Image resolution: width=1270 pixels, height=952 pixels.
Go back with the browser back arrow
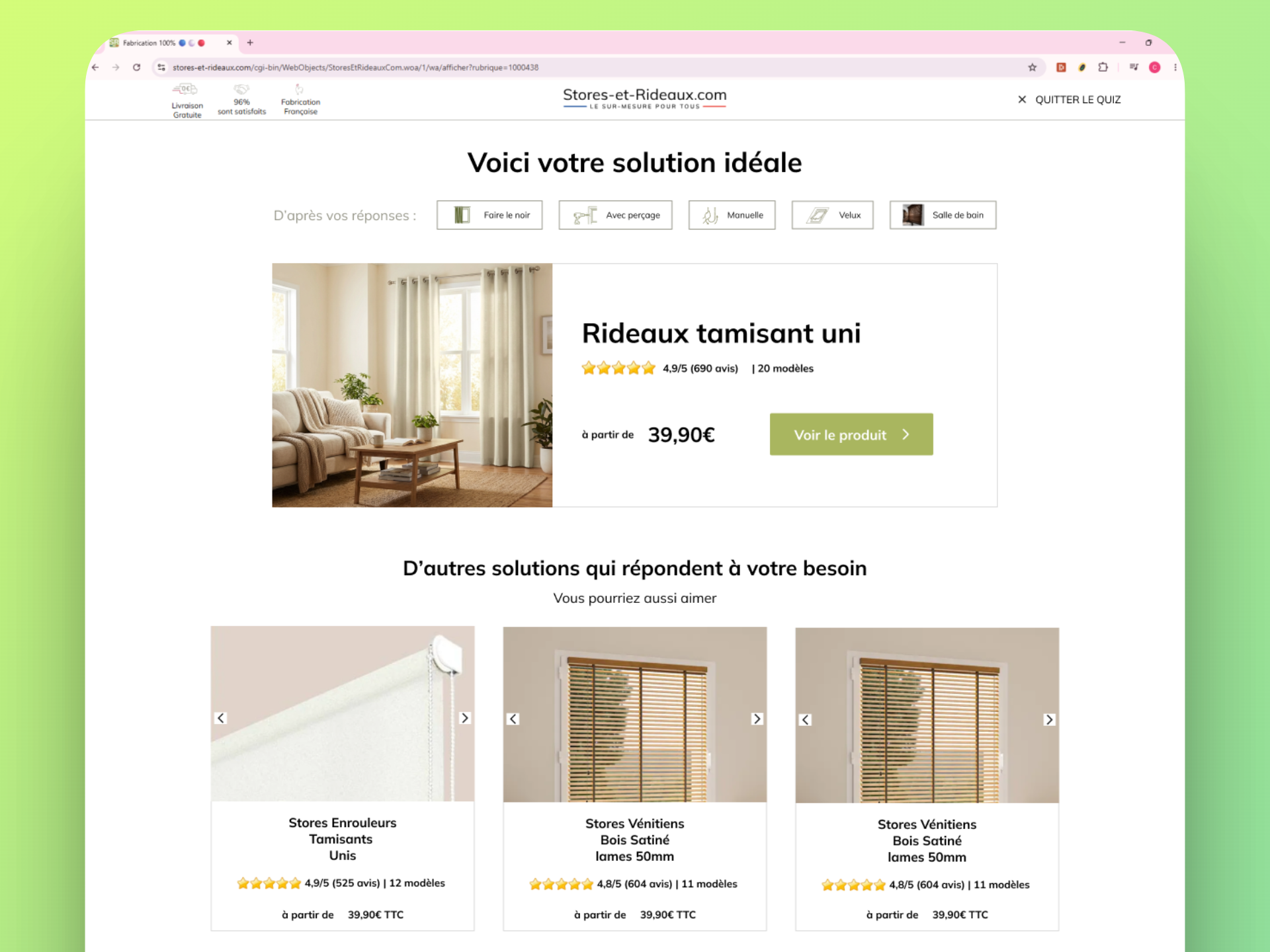[95, 67]
